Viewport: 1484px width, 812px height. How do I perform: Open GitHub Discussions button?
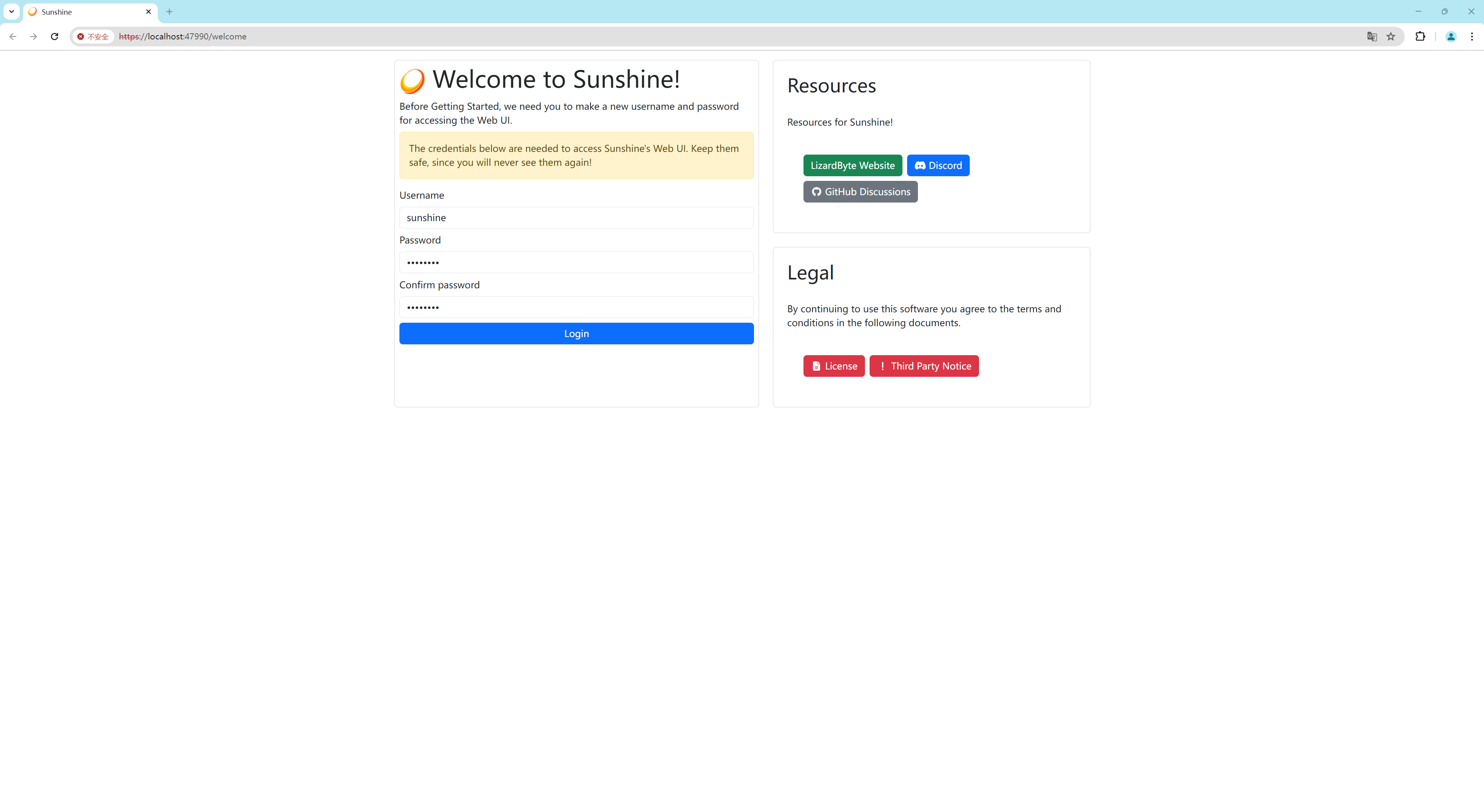coord(861,192)
